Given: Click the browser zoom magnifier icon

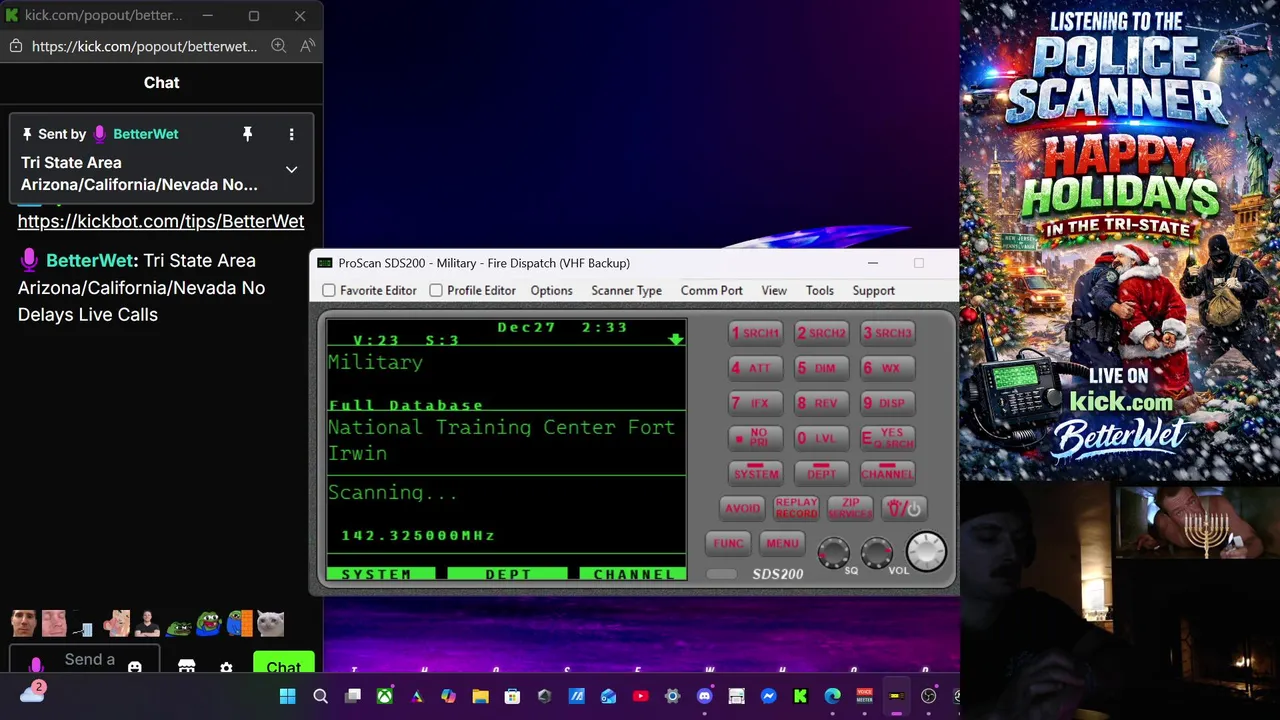Looking at the screenshot, I should point(279,46).
